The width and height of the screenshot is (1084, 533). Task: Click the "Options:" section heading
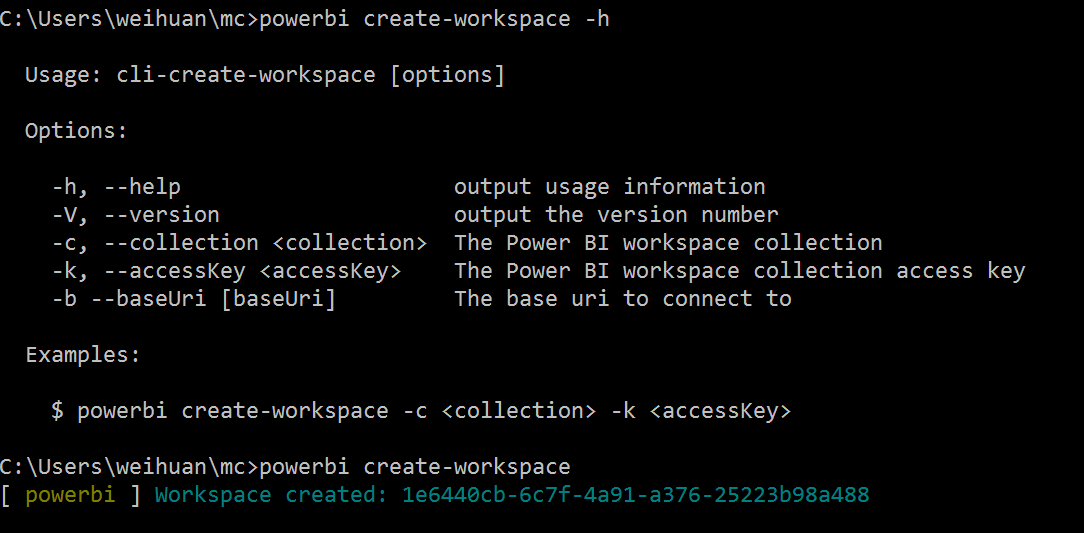click(x=76, y=131)
